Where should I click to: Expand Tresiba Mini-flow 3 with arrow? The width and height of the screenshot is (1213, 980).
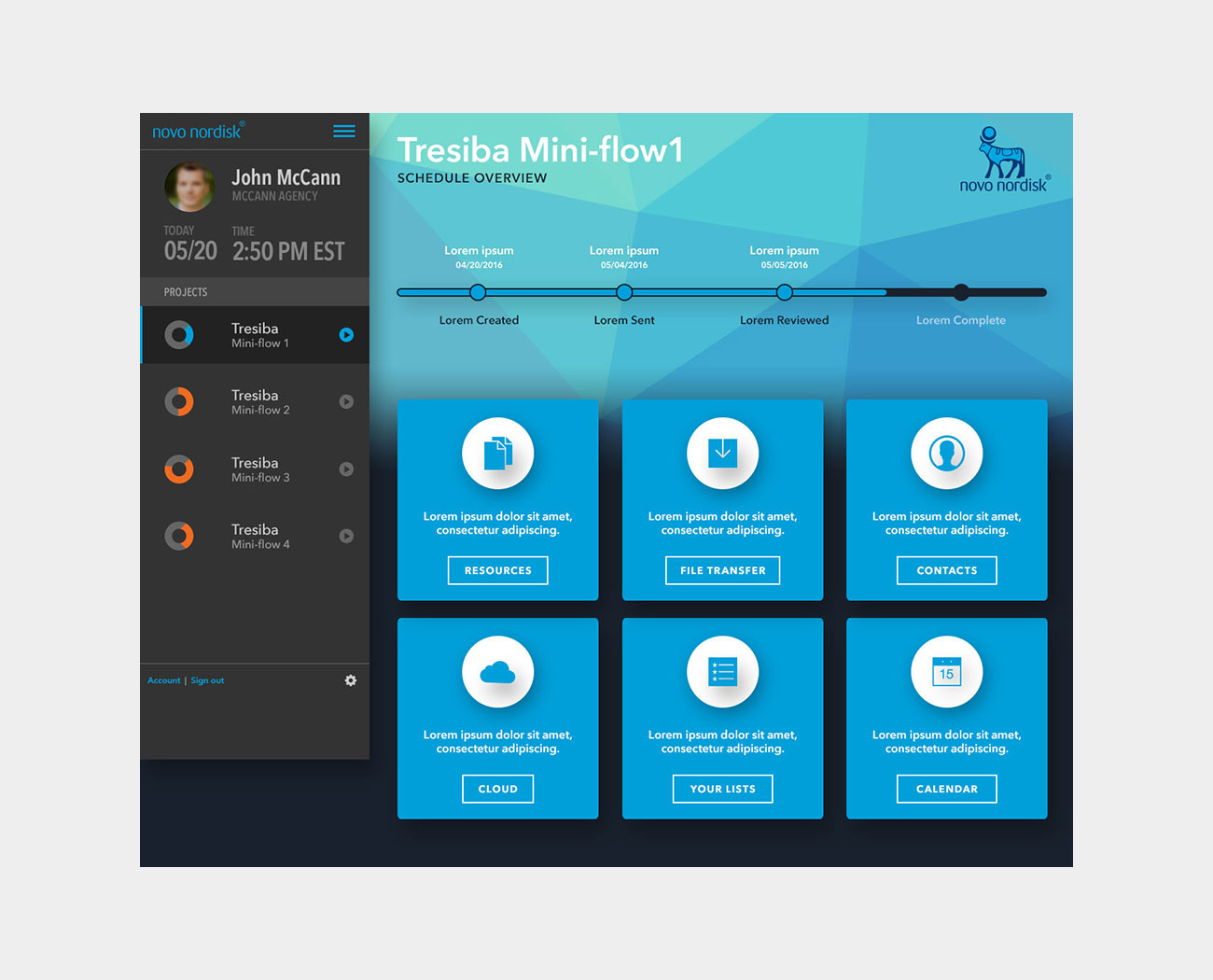(346, 469)
